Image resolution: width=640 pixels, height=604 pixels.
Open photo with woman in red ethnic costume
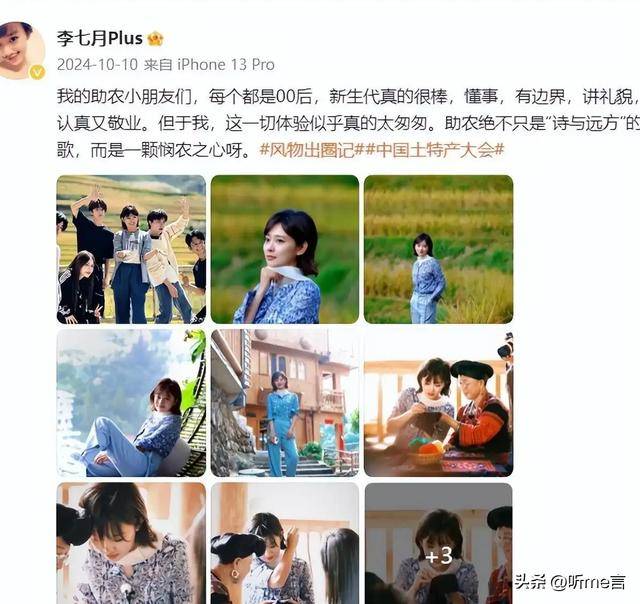coord(438,403)
